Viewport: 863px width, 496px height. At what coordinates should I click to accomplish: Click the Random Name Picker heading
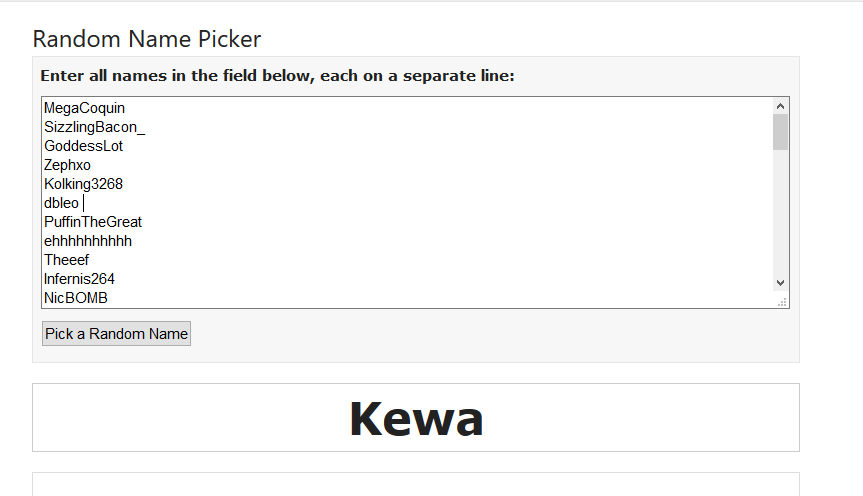click(x=147, y=39)
